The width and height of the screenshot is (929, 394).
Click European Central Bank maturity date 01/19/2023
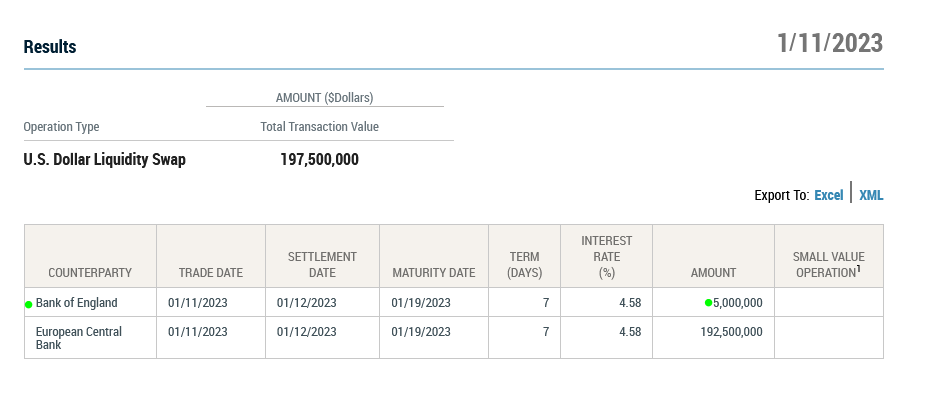[x=421, y=332]
